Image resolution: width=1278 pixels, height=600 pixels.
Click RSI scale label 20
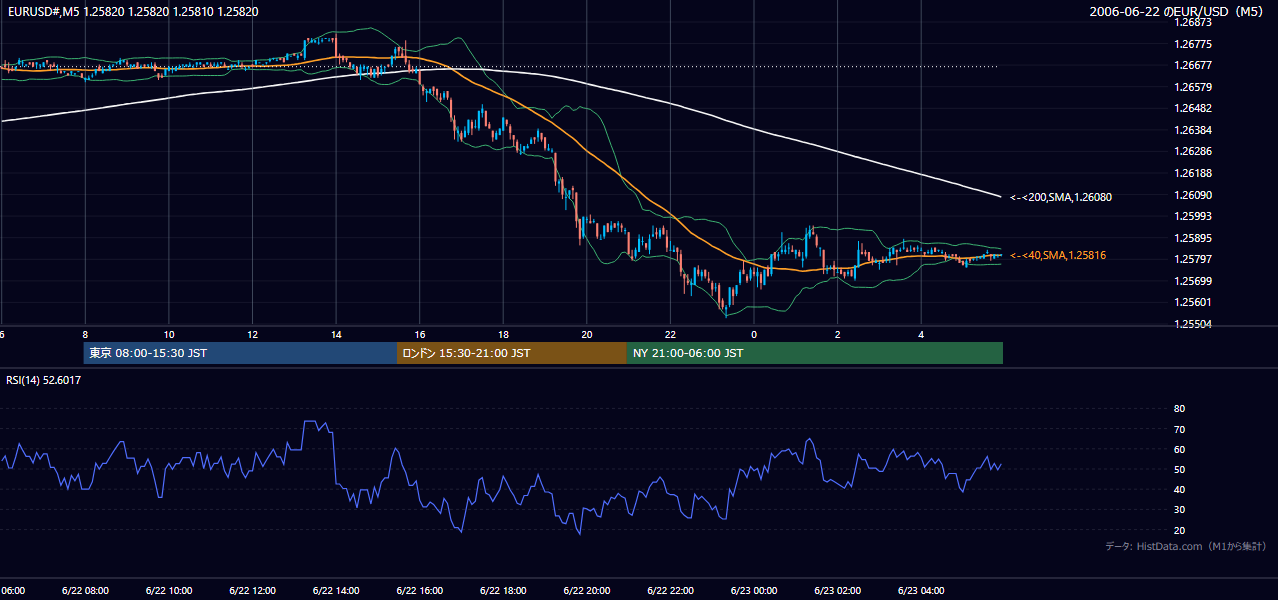tap(1180, 530)
